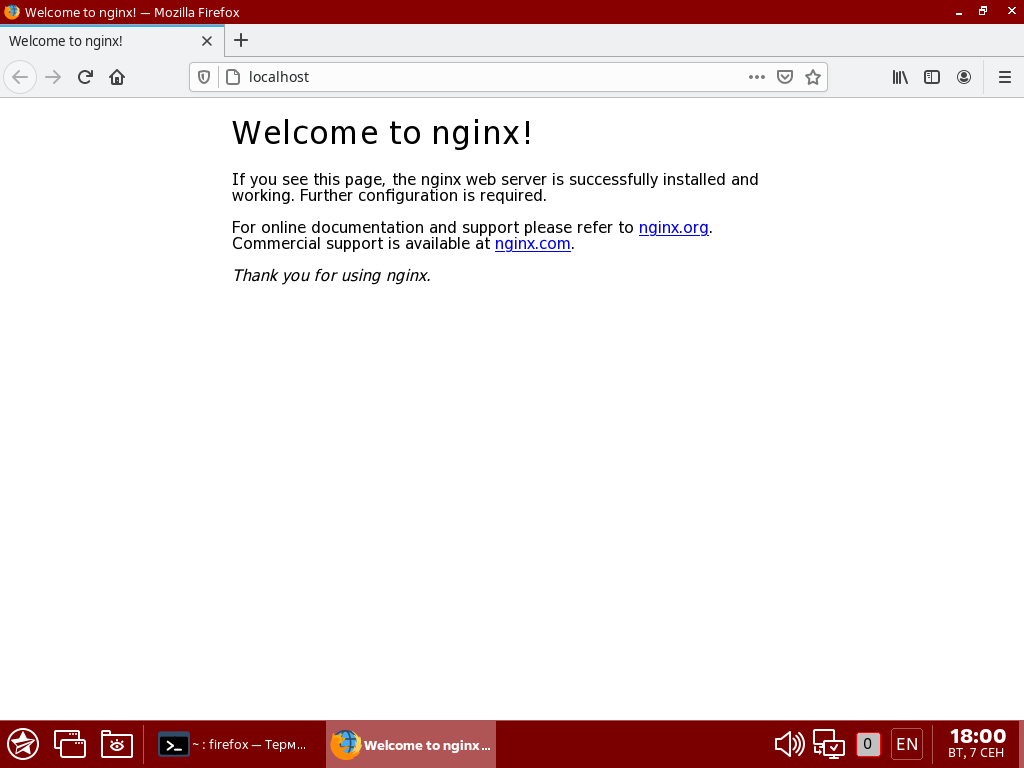Close the Welcome to nginx! tab
Screen dimensions: 1024x768
click(x=207, y=41)
